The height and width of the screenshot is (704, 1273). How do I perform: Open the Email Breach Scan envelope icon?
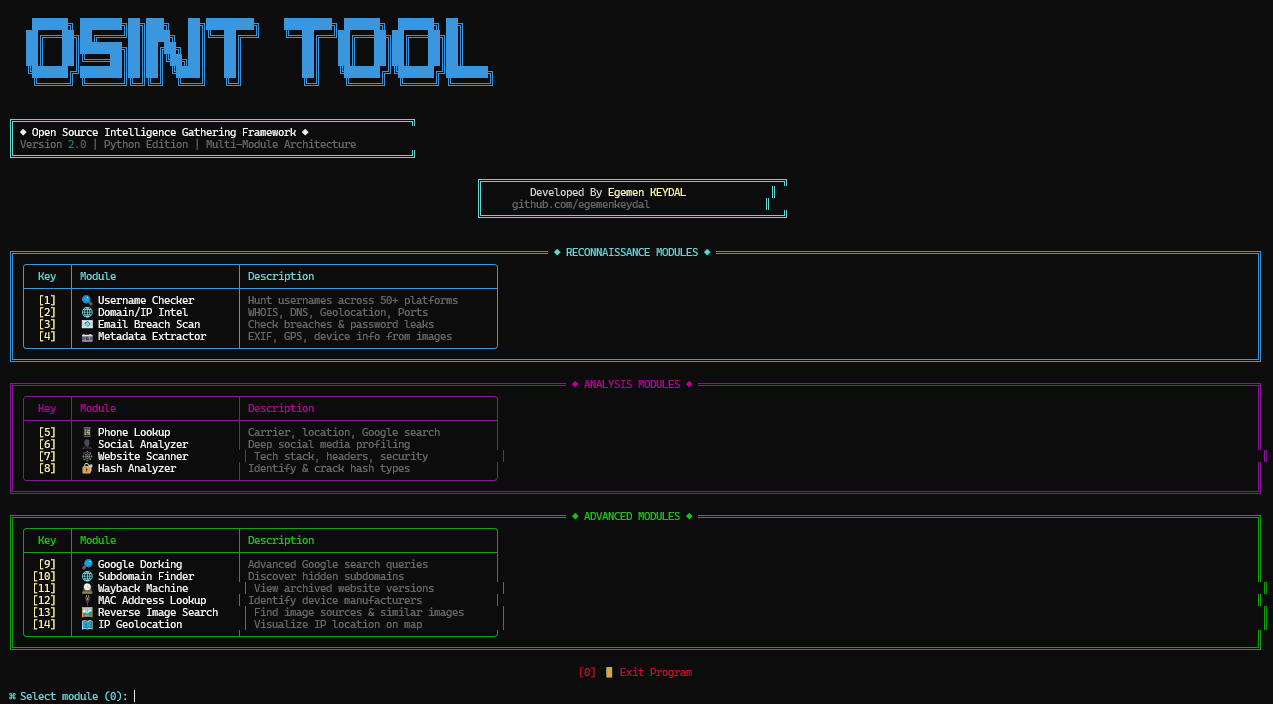coord(87,324)
